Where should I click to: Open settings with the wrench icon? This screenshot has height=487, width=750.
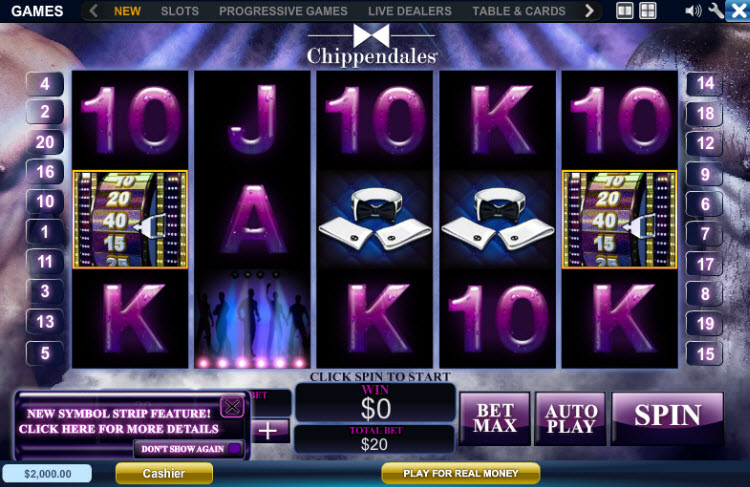tap(716, 11)
